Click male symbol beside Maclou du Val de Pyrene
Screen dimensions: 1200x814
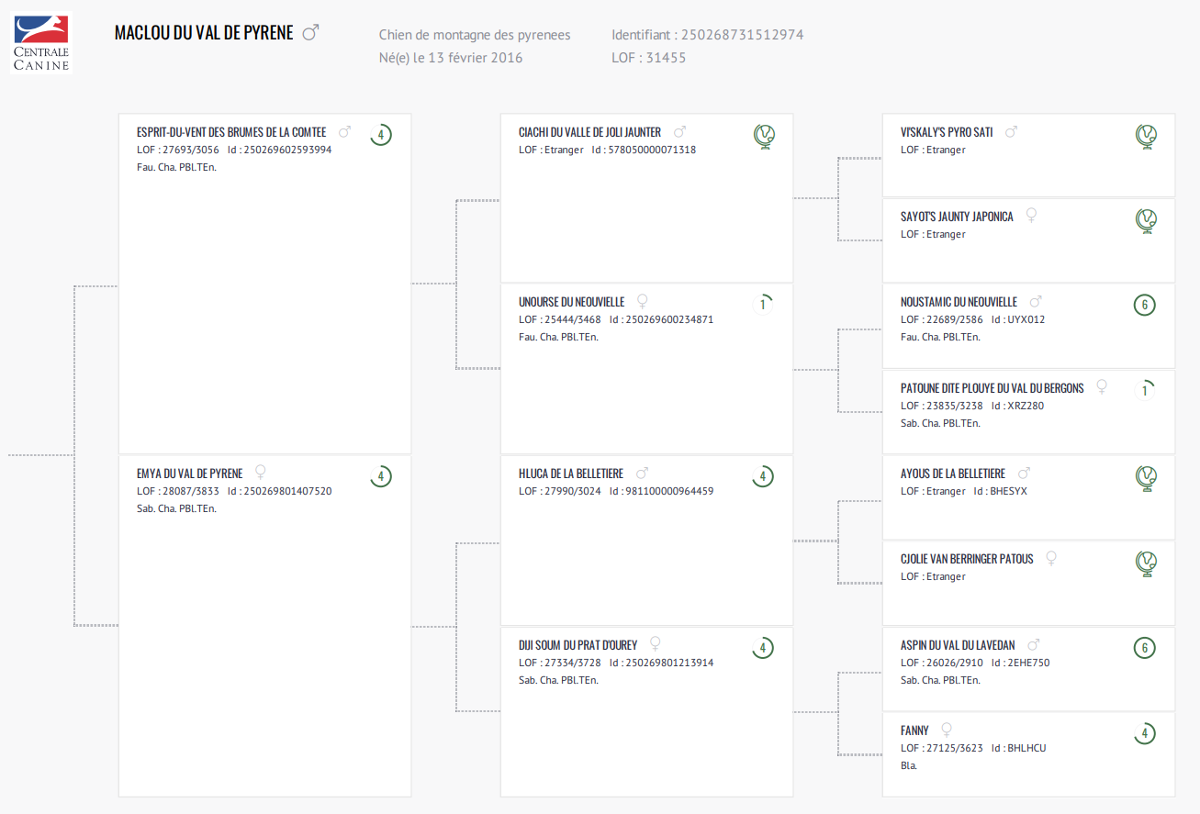(x=310, y=33)
